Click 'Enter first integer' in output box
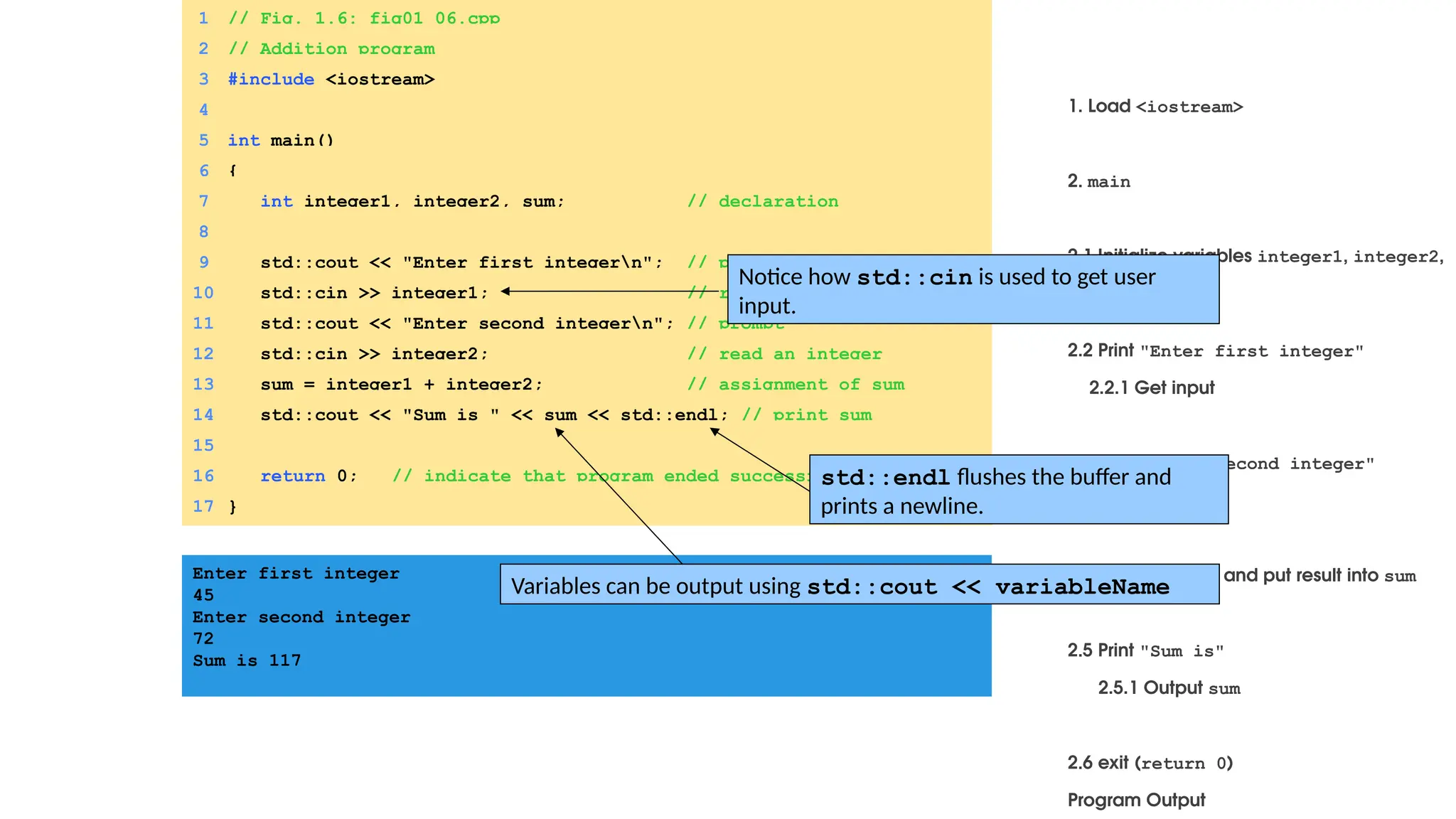The image size is (1456, 819). coord(296,573)
